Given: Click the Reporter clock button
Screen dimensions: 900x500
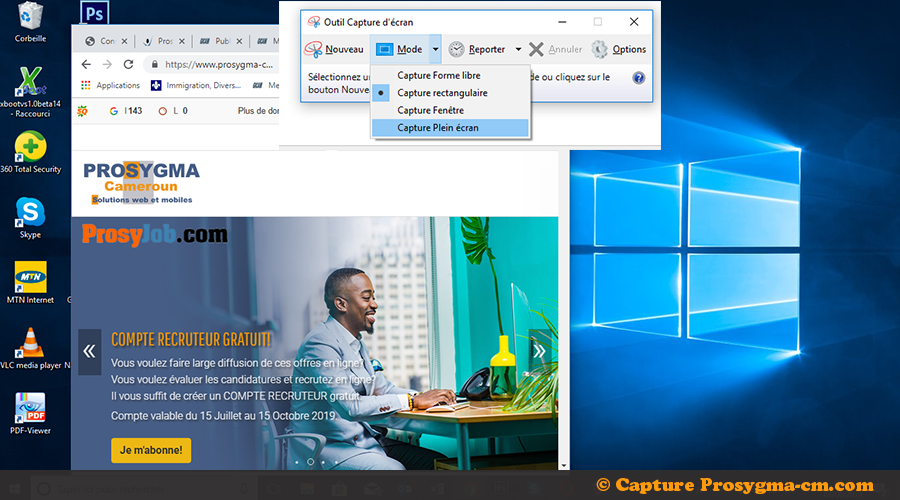Looking at the screenshot, I should coord(477,49).
